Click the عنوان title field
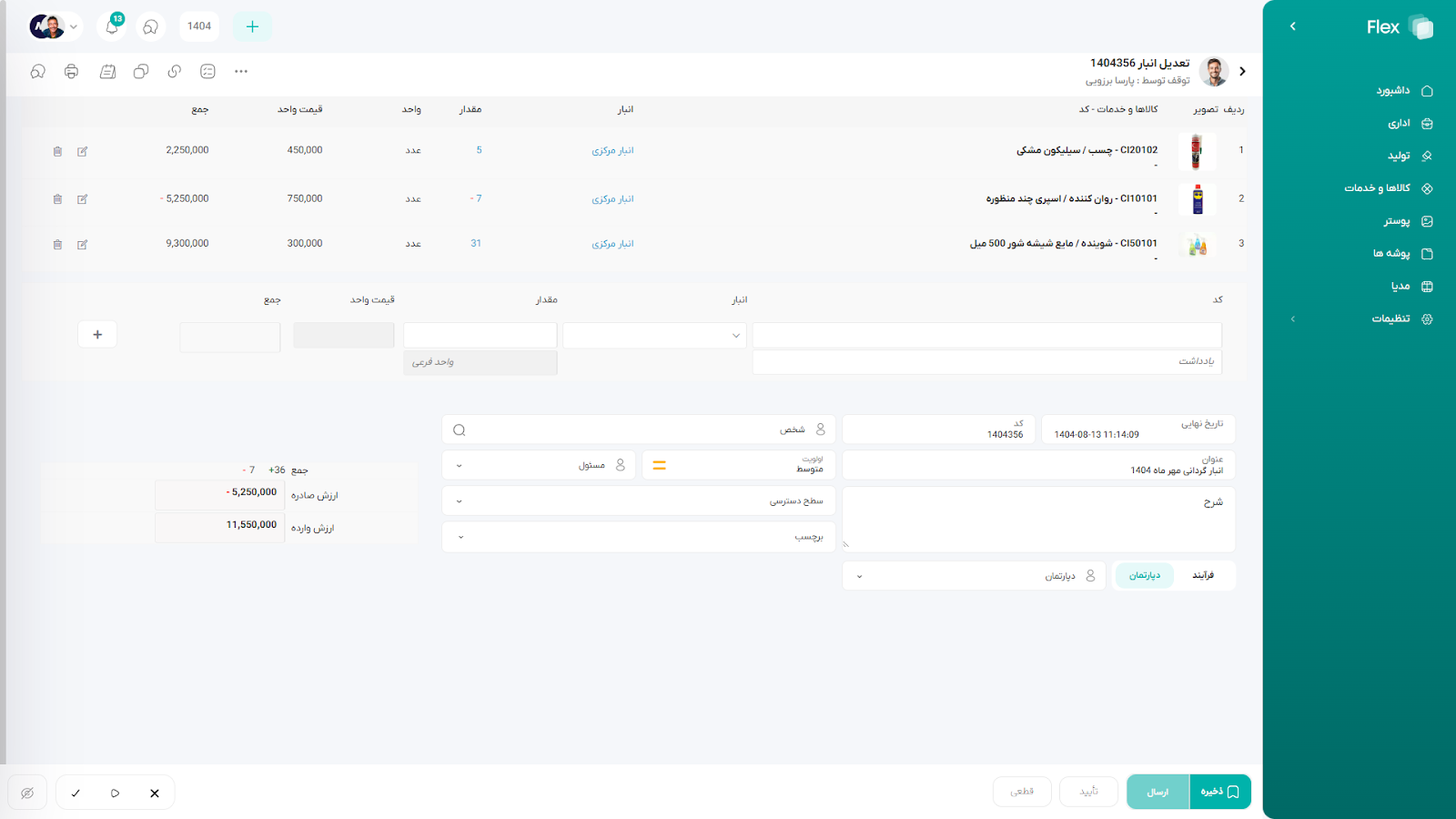The image size is (1456, 819). pos(1038,465)
